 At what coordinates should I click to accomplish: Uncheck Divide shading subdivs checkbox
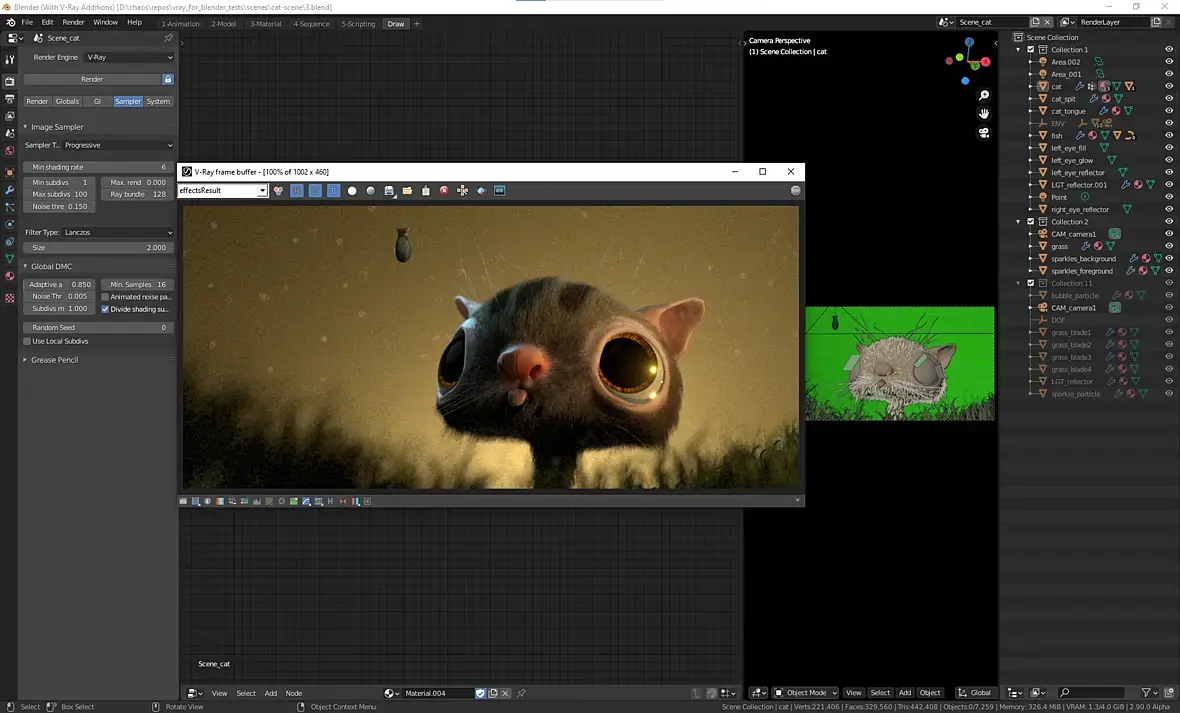click(106, 309)
